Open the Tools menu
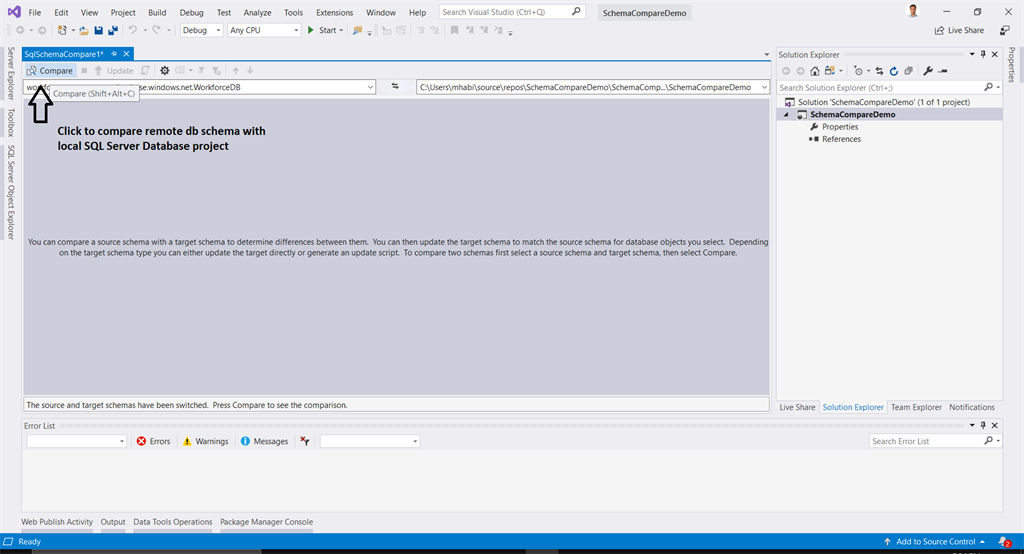 point(293,12)
